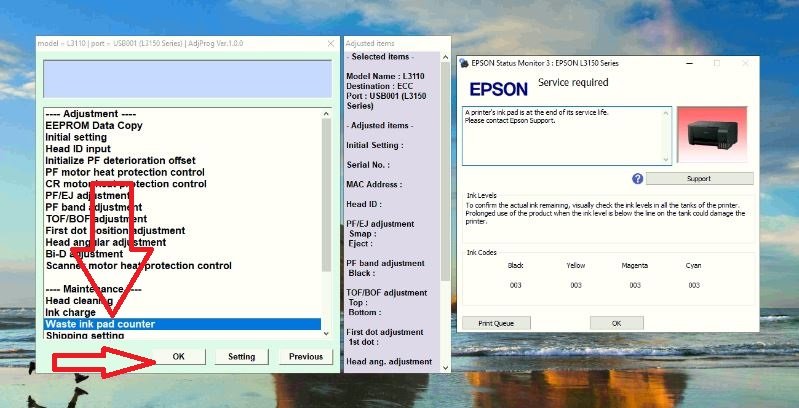Select Initialize PF deterioration offset

point(120,160)
